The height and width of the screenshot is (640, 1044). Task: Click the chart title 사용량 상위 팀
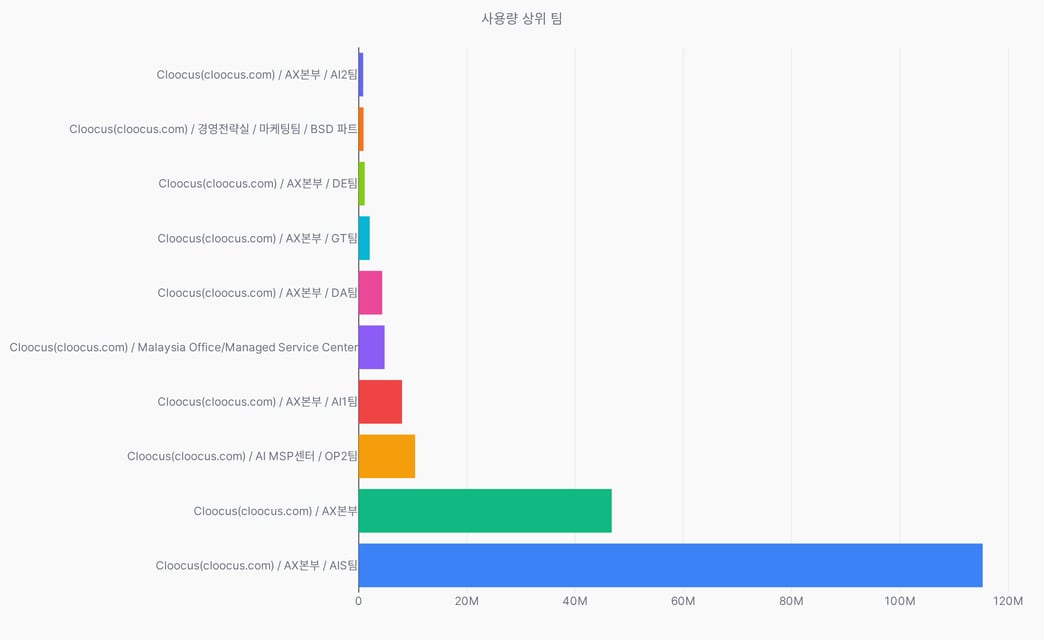(x=522, y=19)
